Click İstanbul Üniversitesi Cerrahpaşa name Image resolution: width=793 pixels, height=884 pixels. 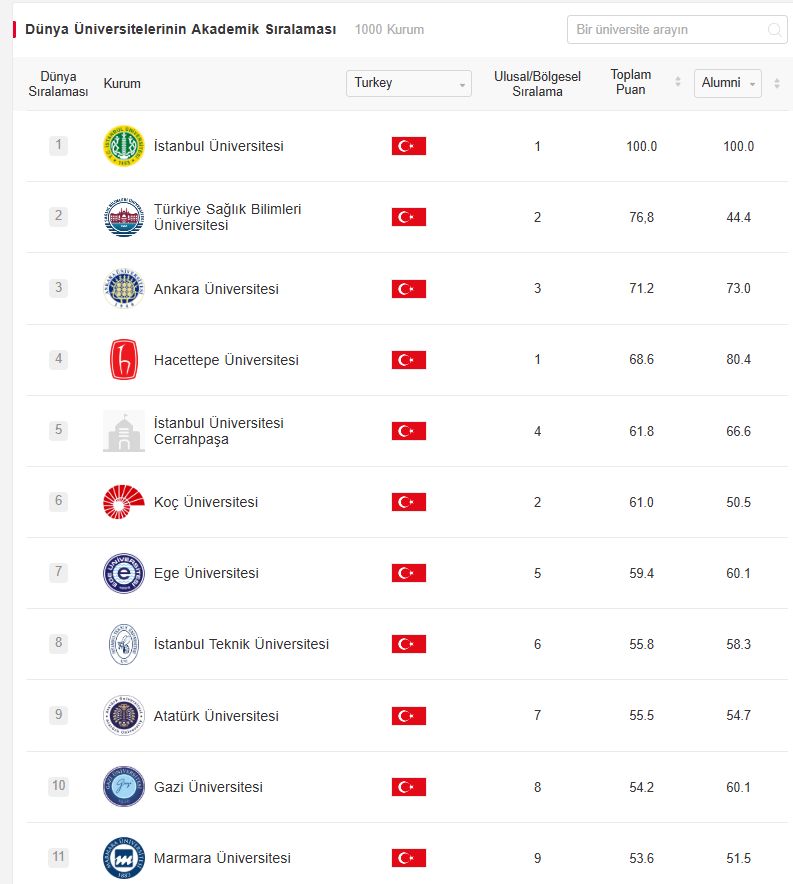pyautogui.click(x=218, y=431)
